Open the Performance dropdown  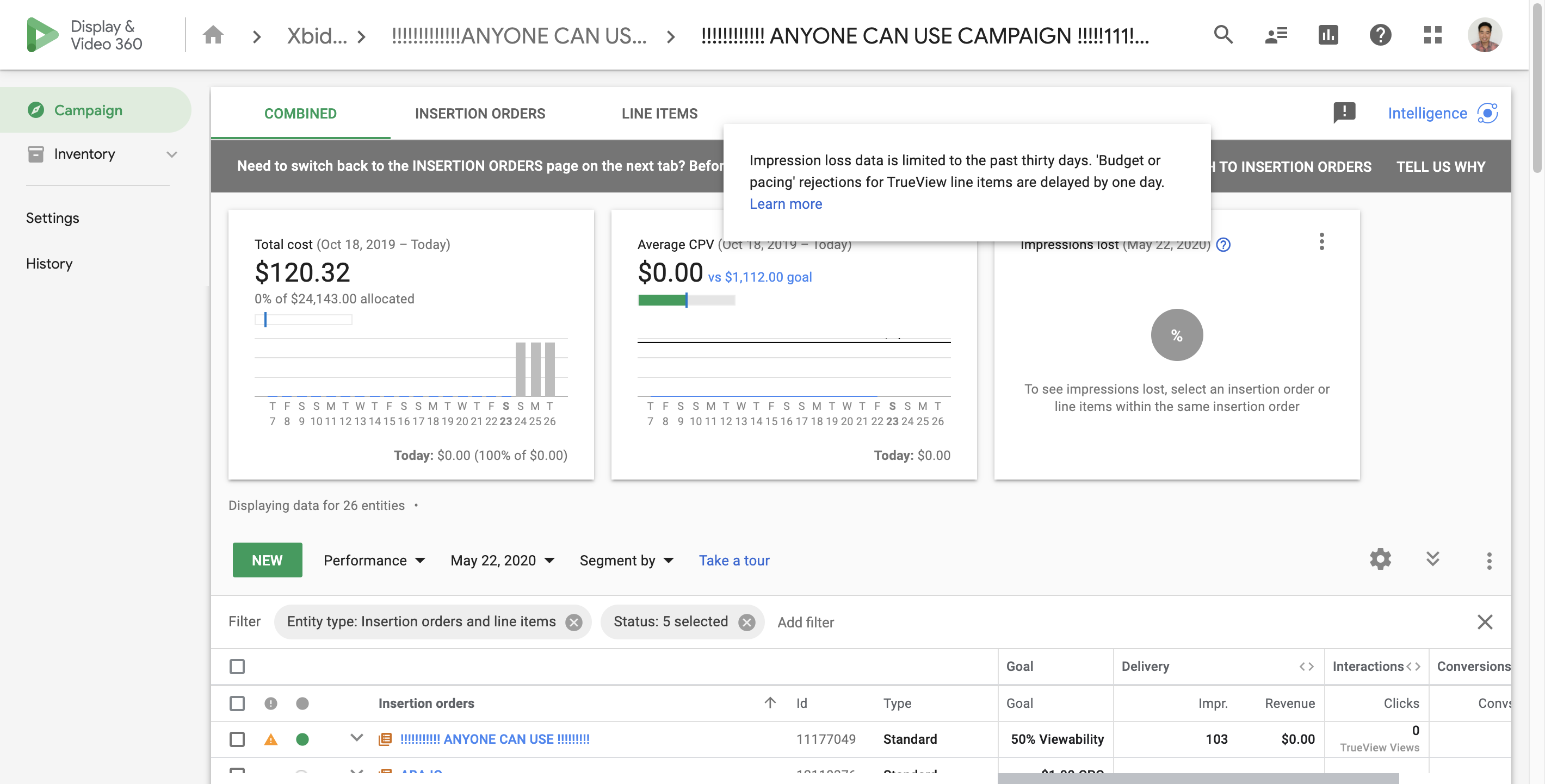pyautogui.click(x=374, y=560)
